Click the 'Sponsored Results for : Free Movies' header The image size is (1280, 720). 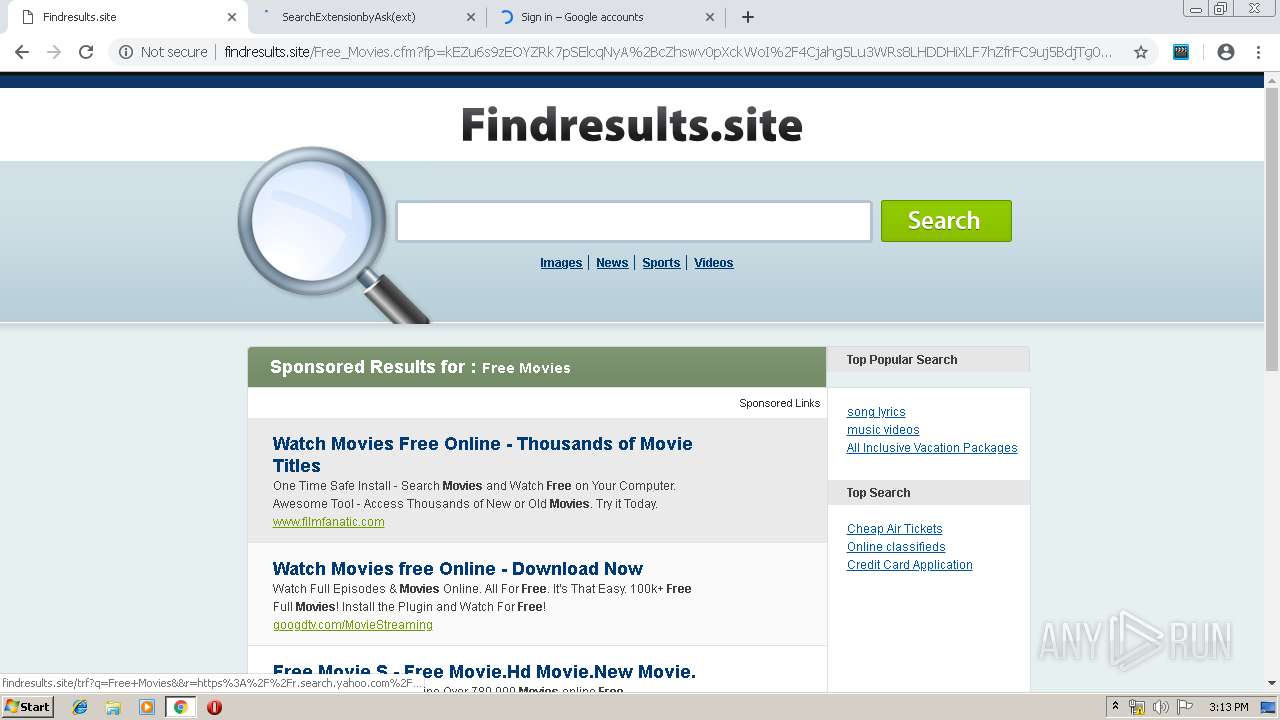point(537,367)
